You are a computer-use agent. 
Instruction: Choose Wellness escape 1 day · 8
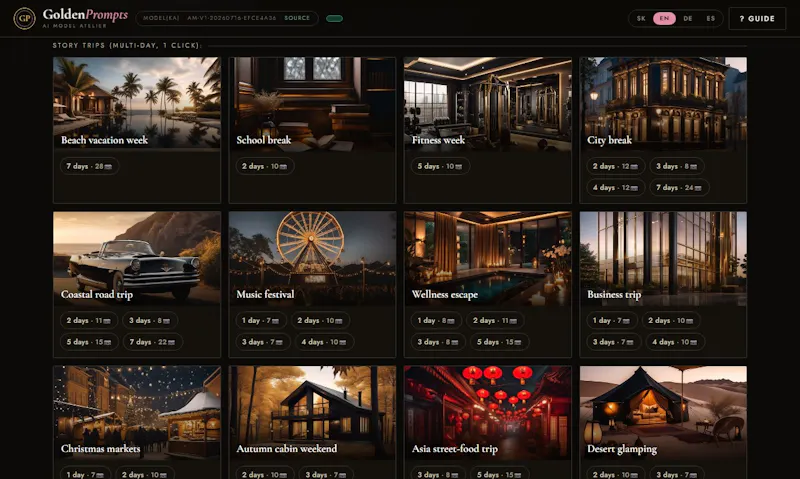(x=436, y=320)
